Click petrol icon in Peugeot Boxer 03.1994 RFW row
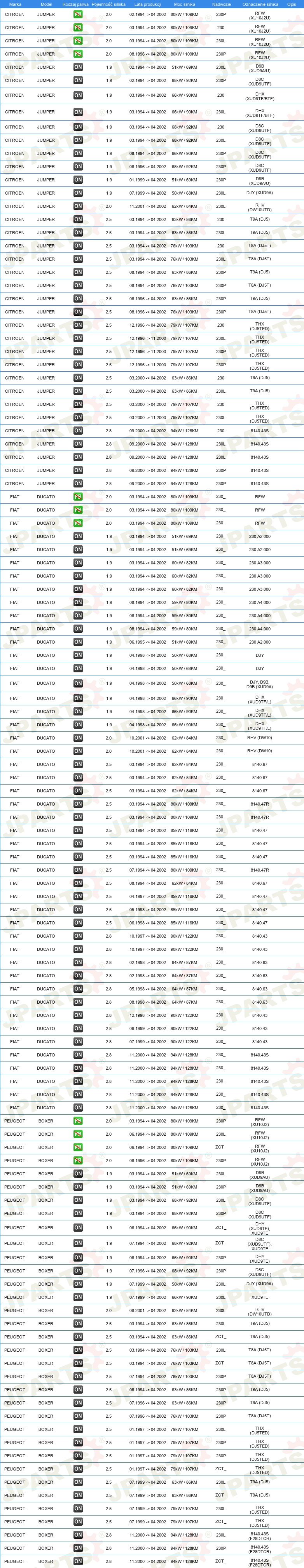This screenshot has width=304, height=1568. point(78,1121)
